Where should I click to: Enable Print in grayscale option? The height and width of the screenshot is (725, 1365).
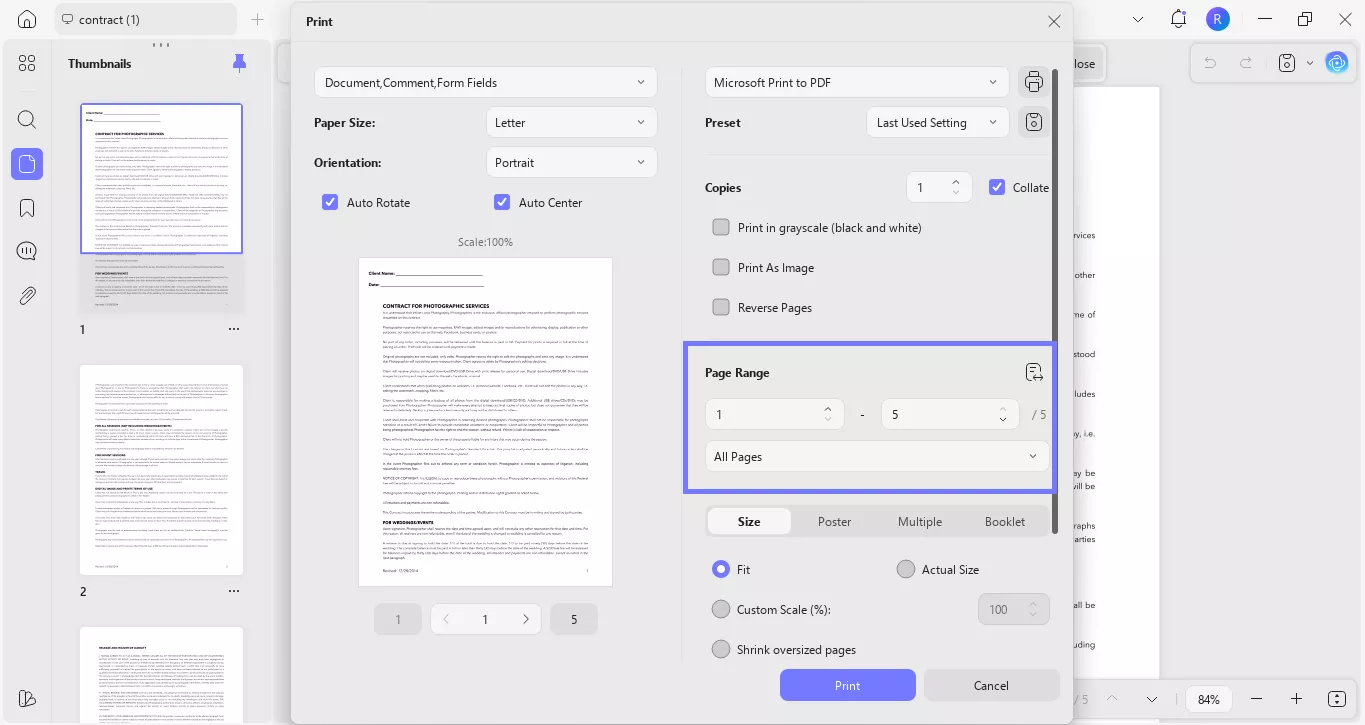tap(721, 227)
